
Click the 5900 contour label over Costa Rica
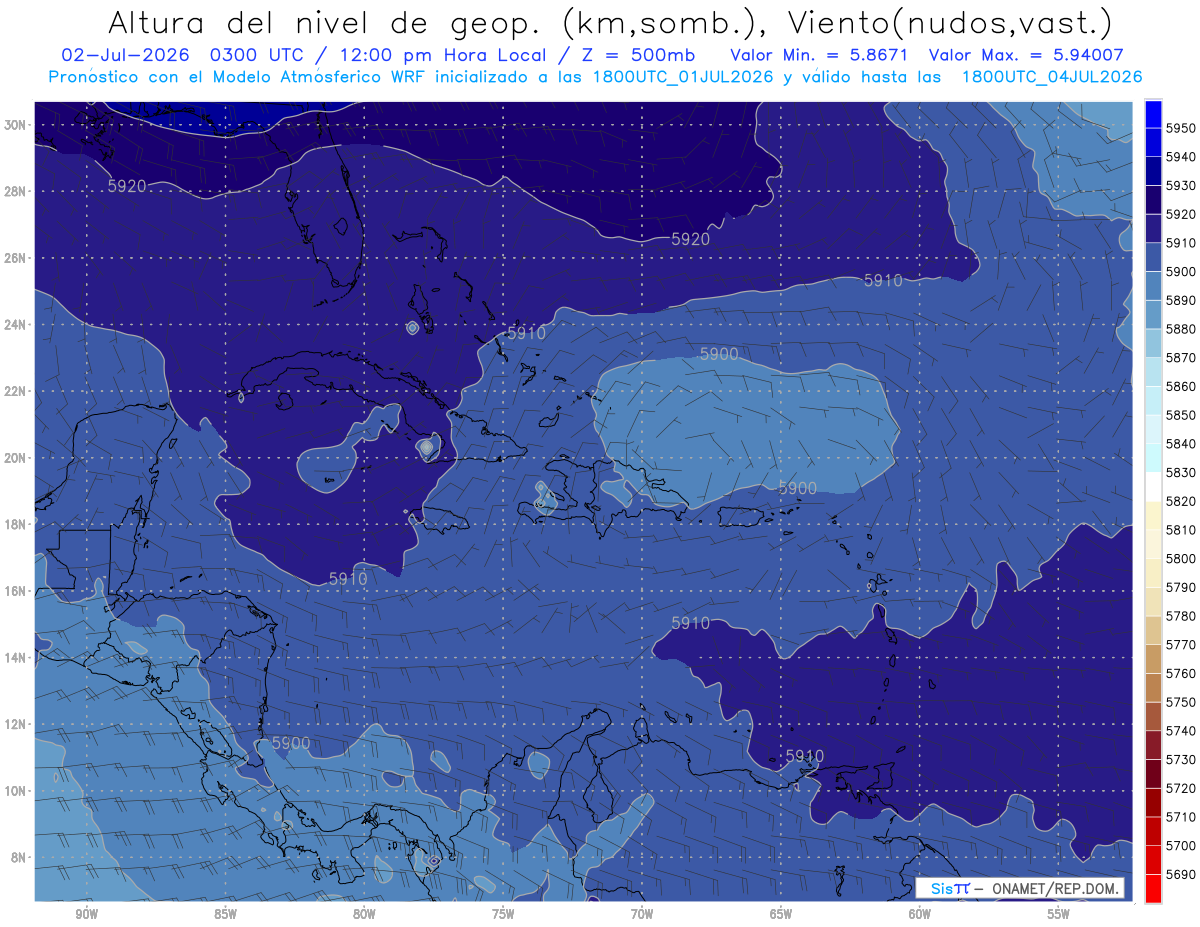click(x=291, y=743)
